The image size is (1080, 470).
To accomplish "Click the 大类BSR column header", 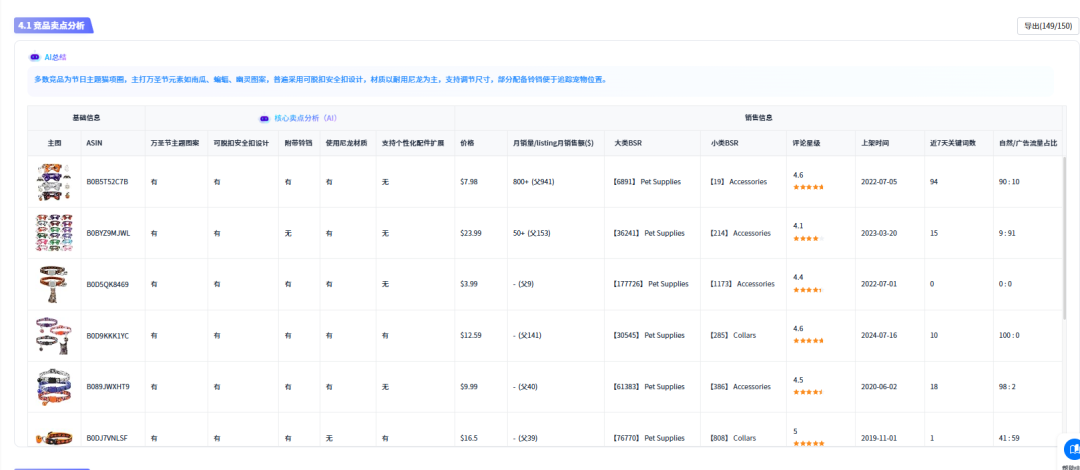I will 630,143.
